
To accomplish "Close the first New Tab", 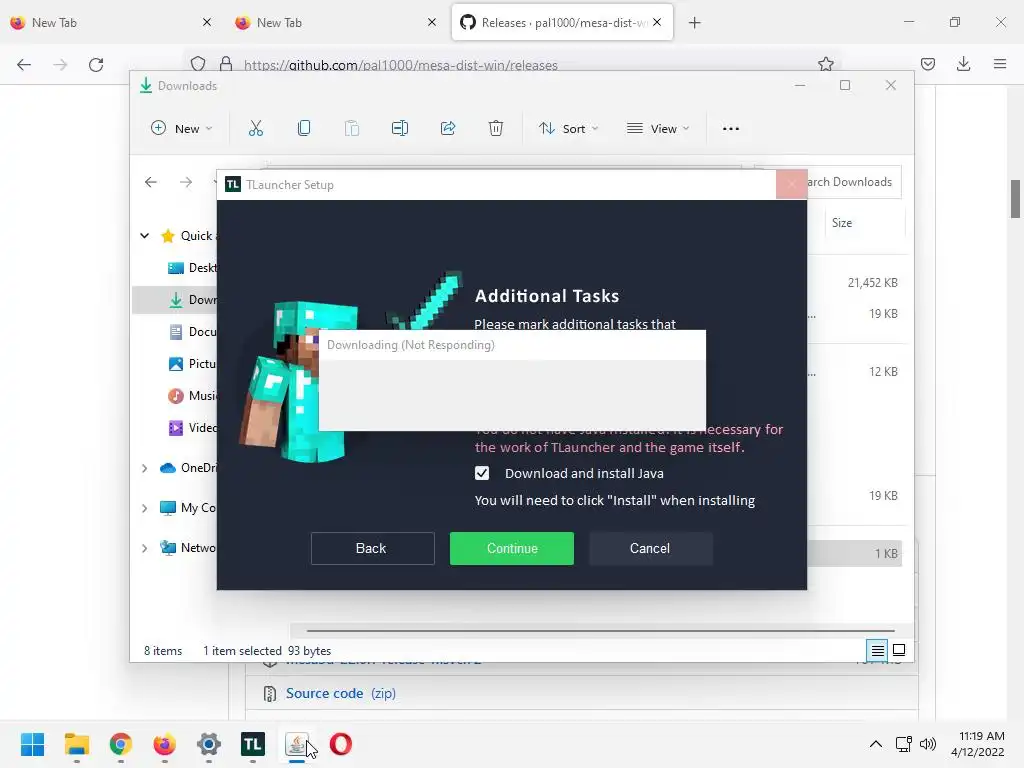I will 207,23.
